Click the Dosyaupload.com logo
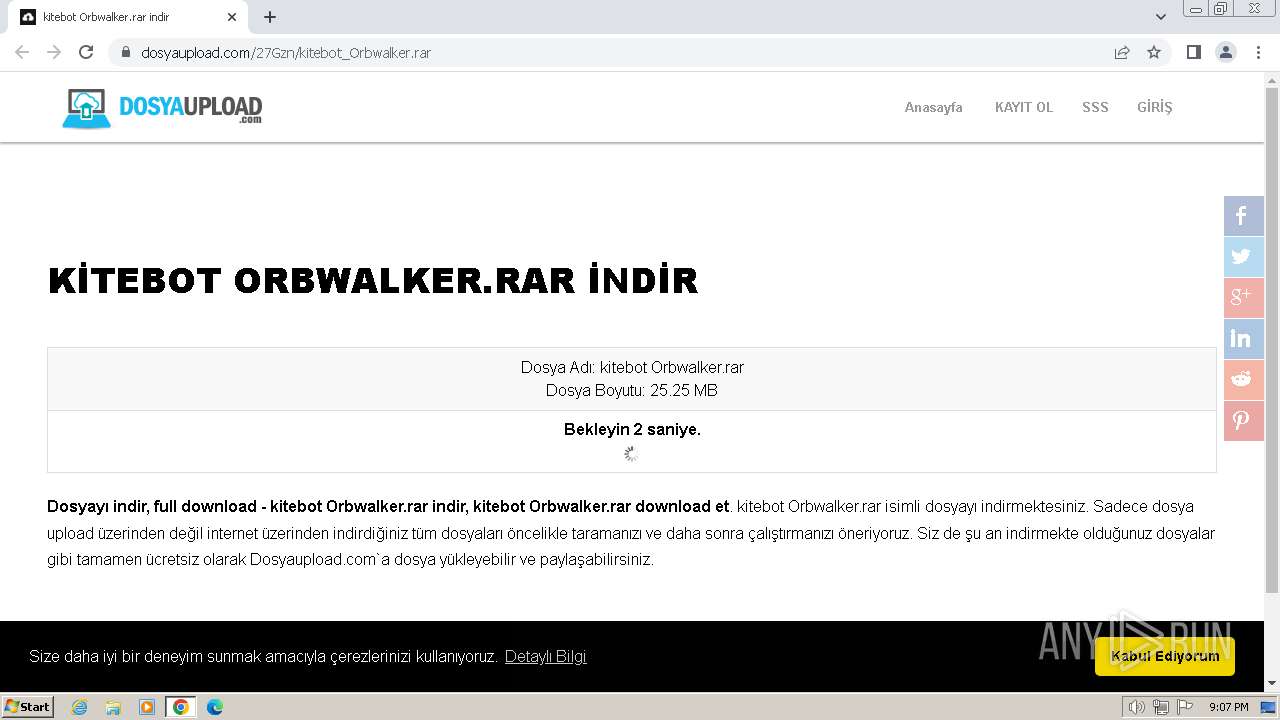The image size is (1280, 720). click(162, 108)
